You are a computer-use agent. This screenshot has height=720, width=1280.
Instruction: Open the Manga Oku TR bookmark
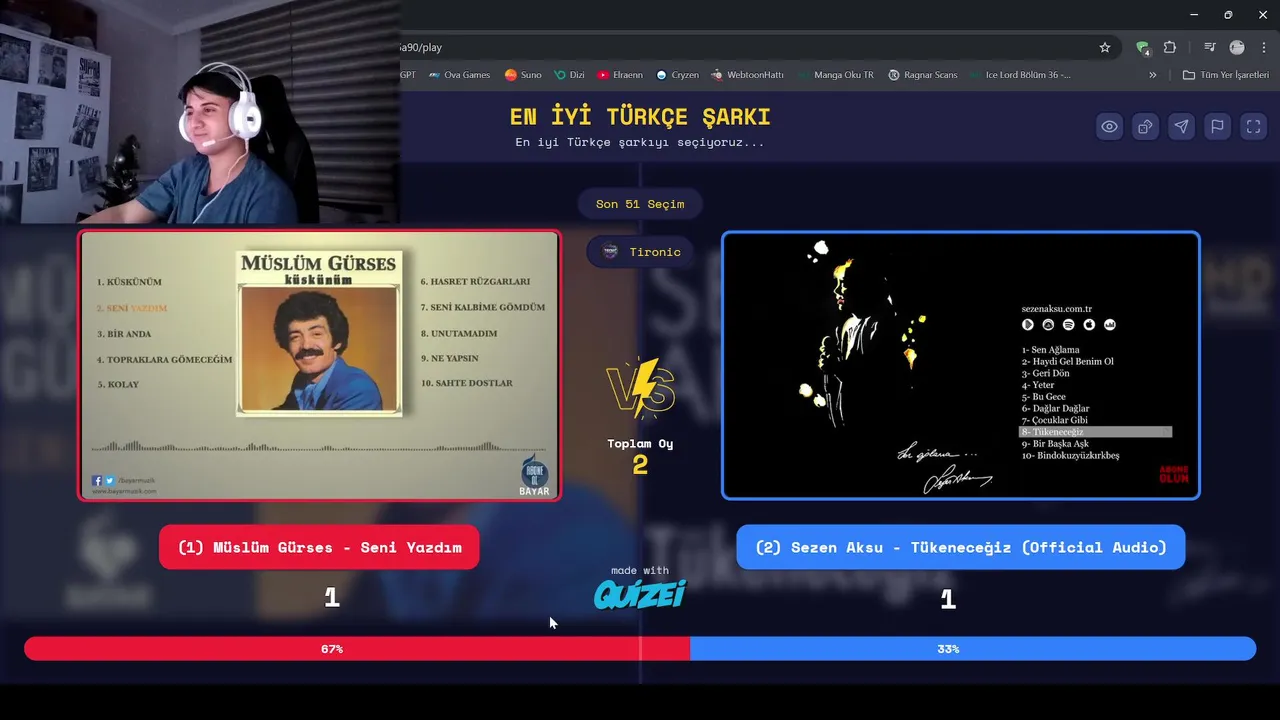click(836, 75)
